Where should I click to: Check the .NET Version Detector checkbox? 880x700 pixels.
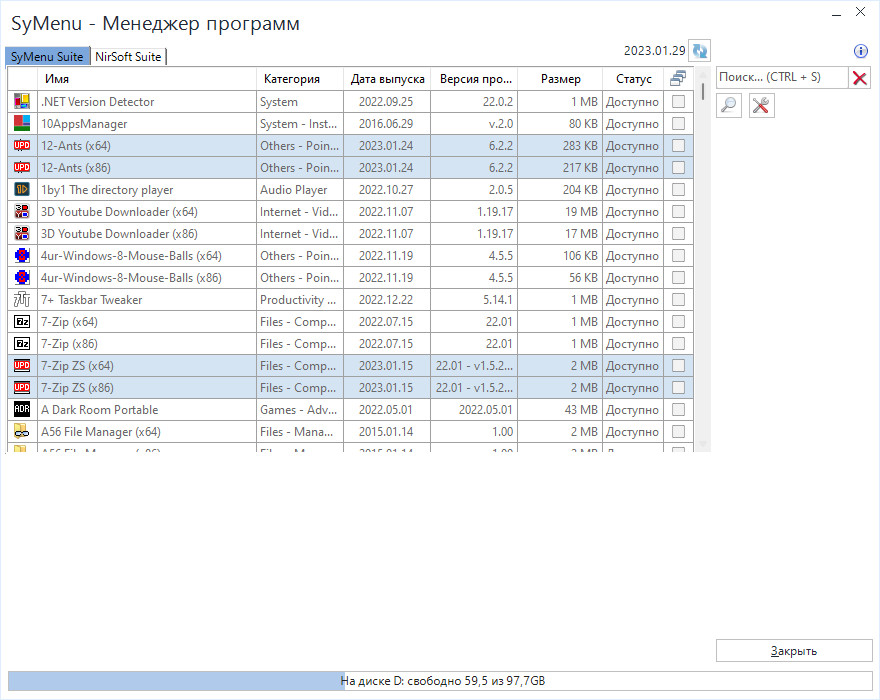679,102
